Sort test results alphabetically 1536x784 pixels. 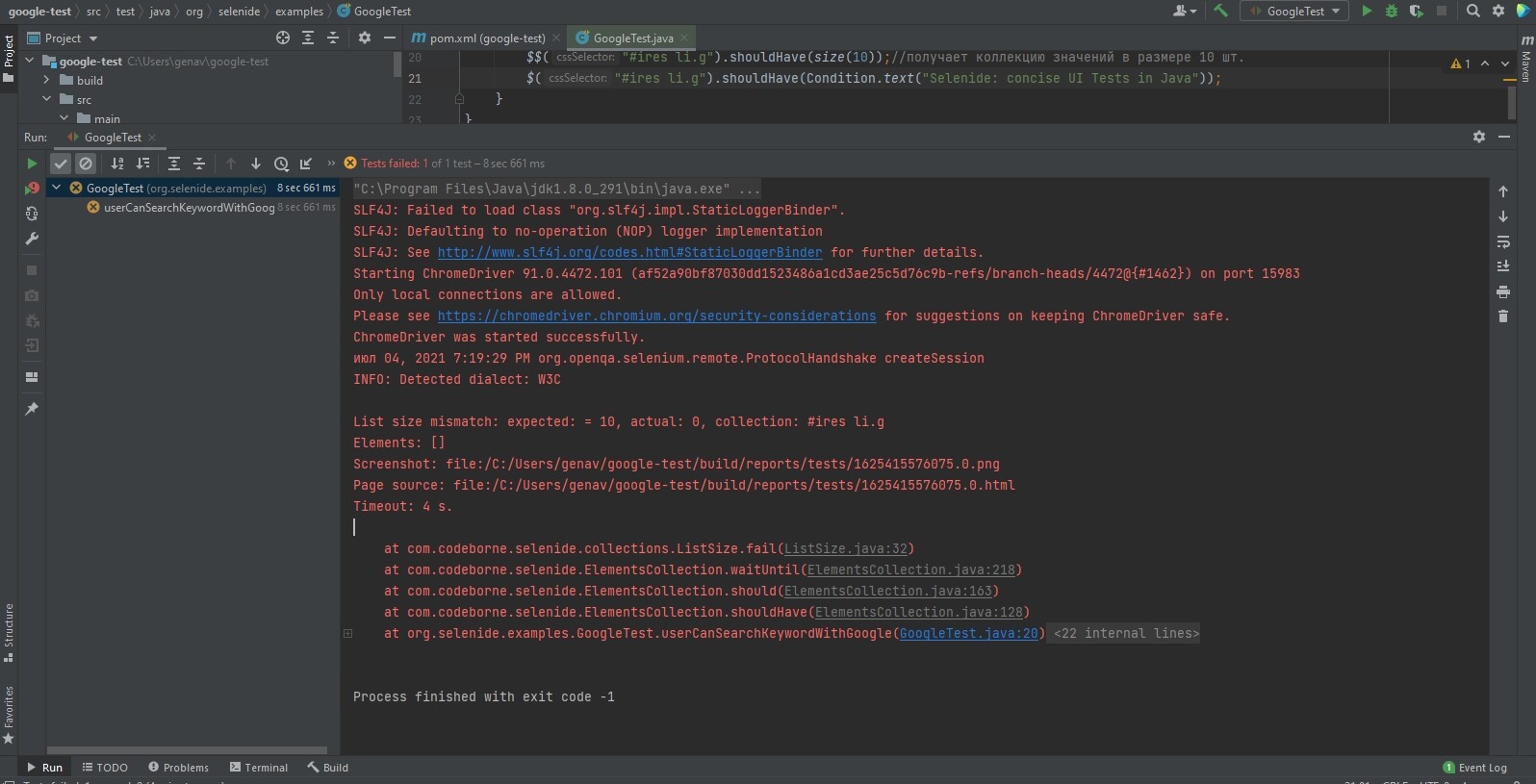(117, 164)
